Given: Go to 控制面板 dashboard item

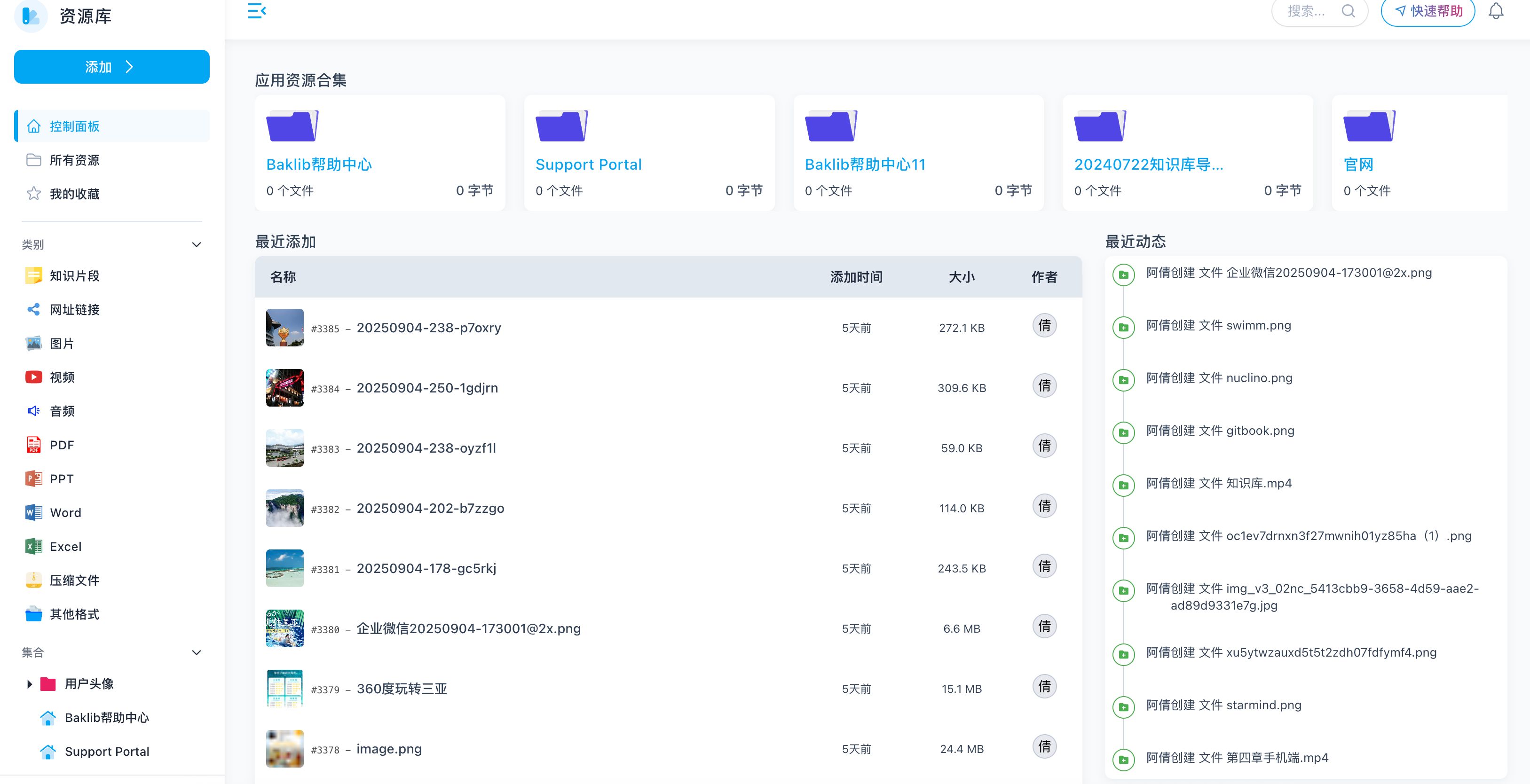Looking at the screenshot, I should pos(74,126).
